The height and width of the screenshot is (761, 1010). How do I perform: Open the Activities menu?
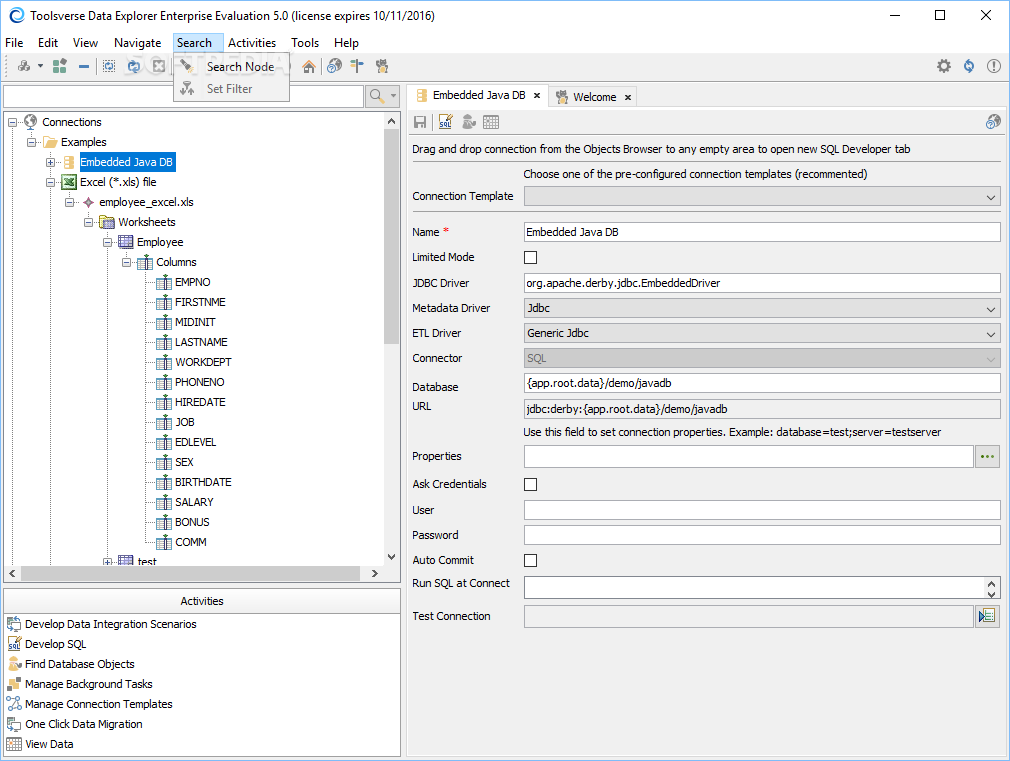pos(252,43)
